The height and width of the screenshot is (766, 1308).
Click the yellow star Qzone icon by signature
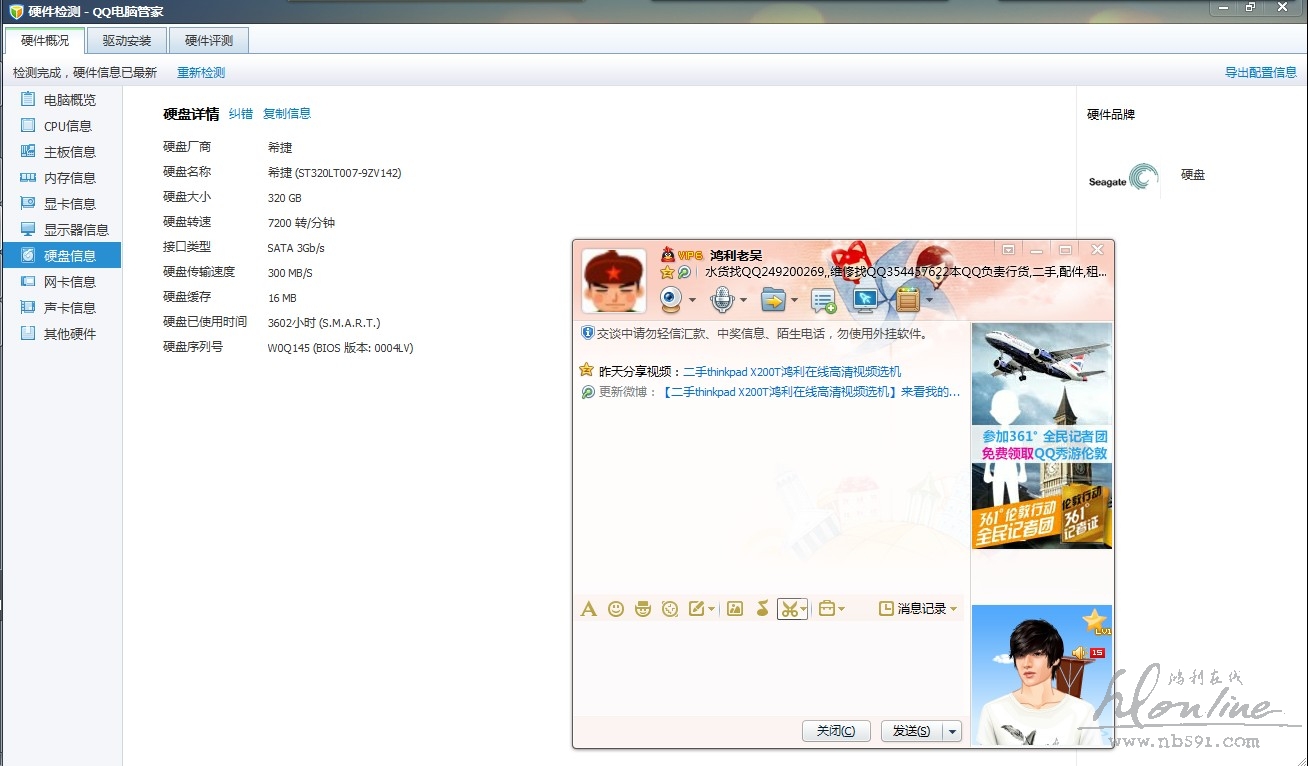(x=667, y=272)
